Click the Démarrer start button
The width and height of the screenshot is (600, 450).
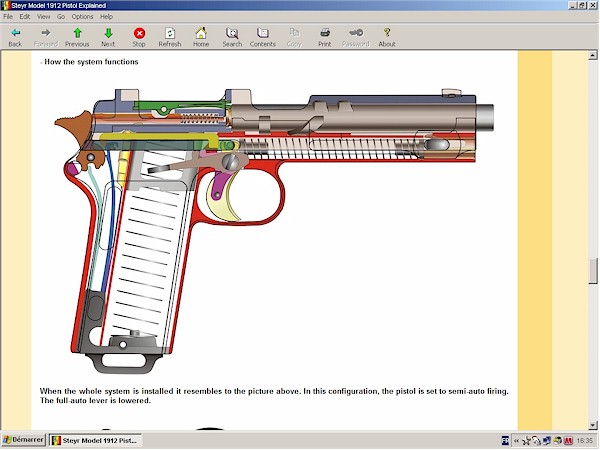pyautogui.click(x=23, y=440)
